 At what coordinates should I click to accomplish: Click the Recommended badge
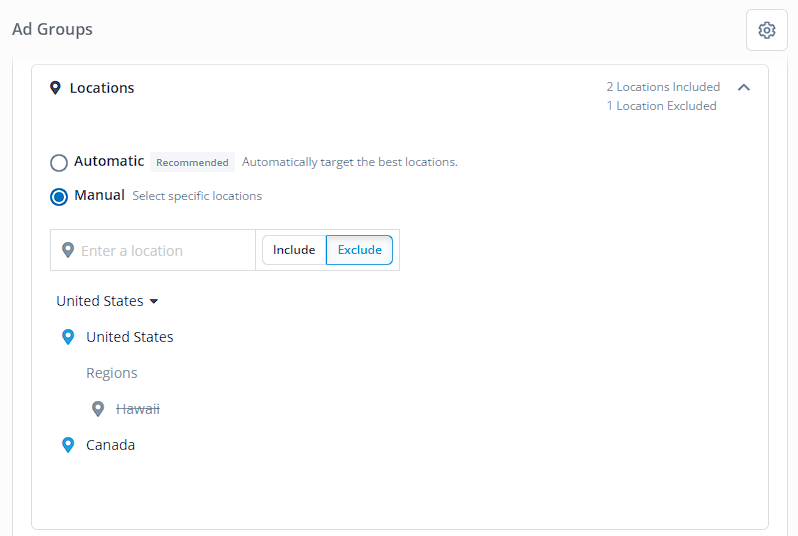click(192, 162)
